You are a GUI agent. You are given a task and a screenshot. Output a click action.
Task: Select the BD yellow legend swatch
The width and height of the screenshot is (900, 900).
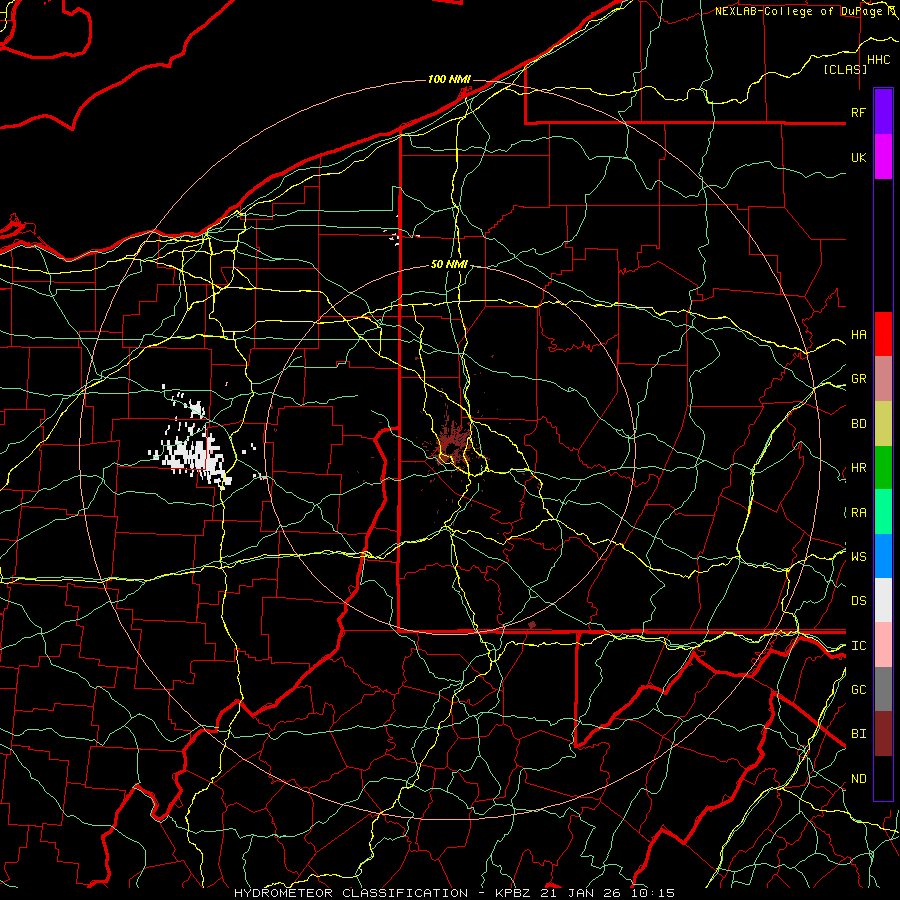pyautogui.click(x=883, y=424)
